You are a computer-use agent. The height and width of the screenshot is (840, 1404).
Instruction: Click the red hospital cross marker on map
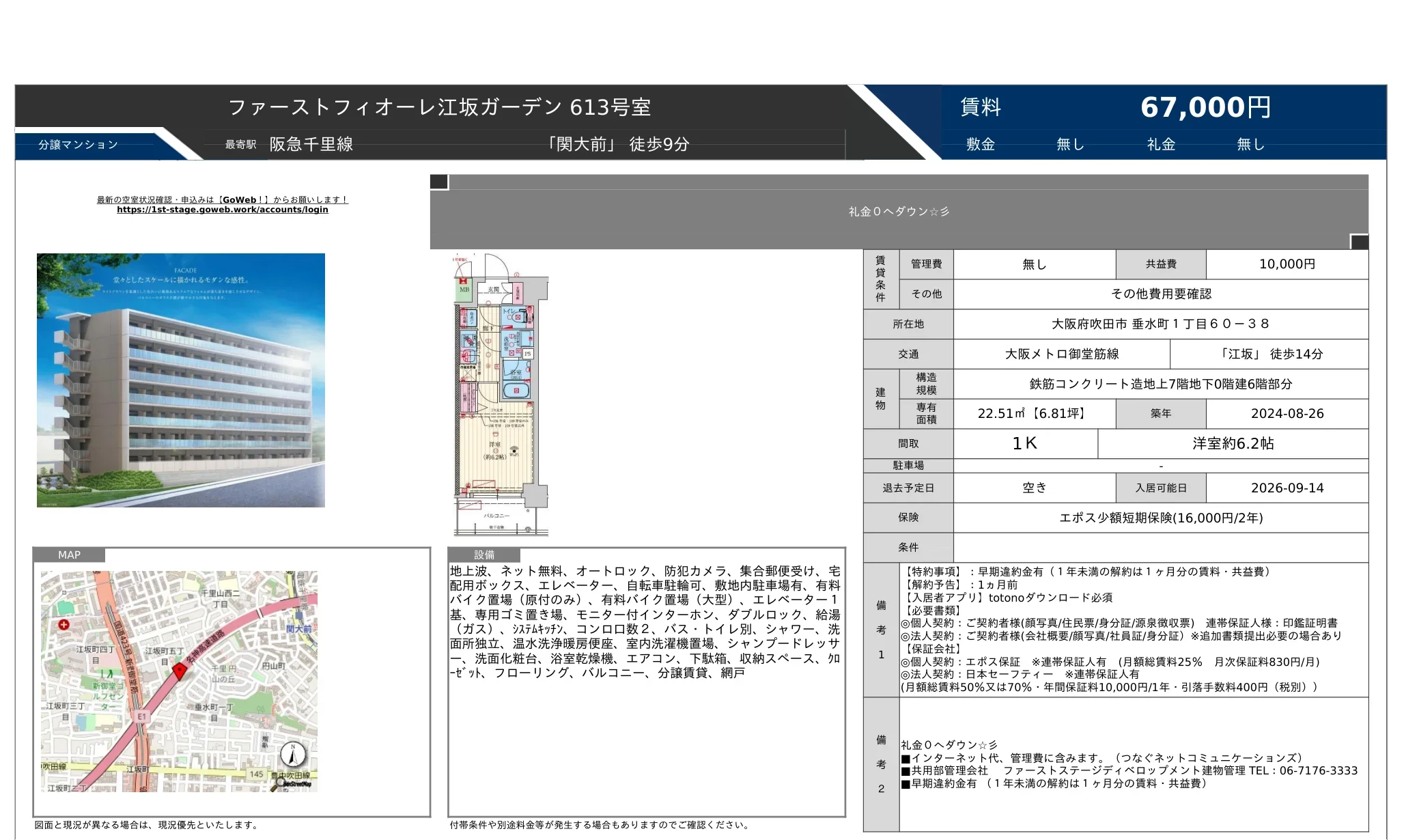[64, 624]
